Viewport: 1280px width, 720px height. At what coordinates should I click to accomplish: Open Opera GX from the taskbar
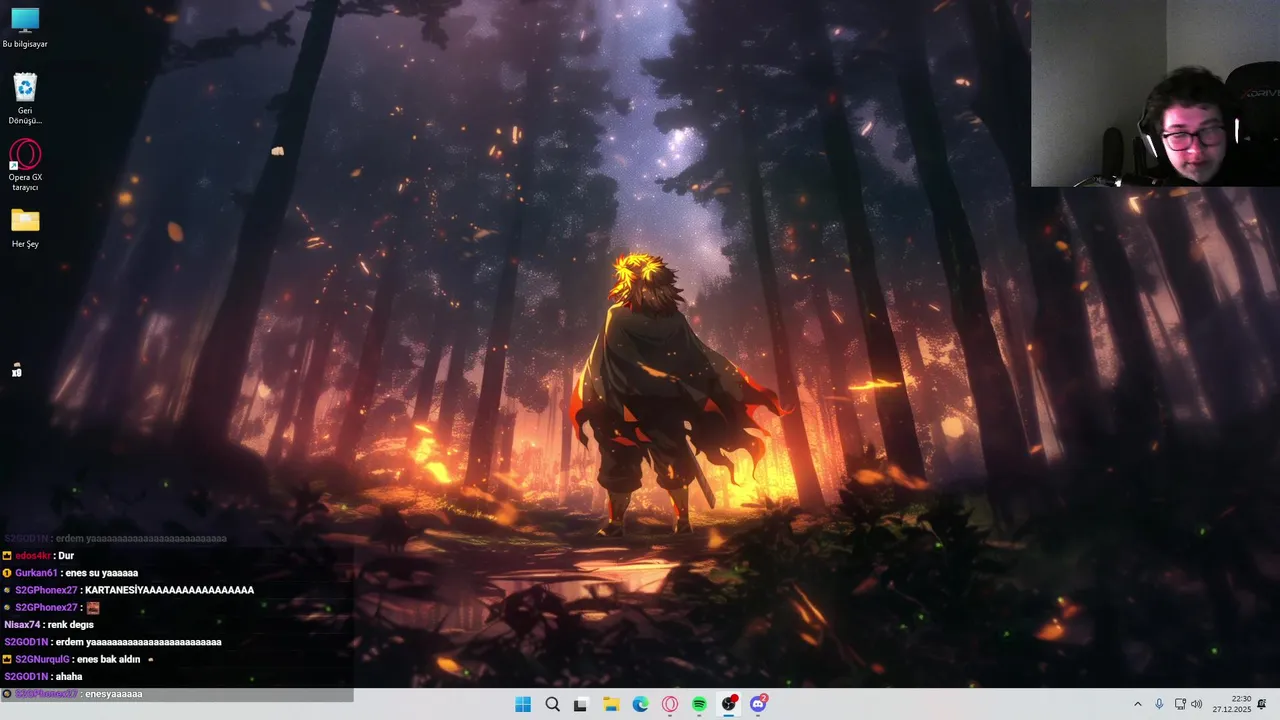point(670,704)
